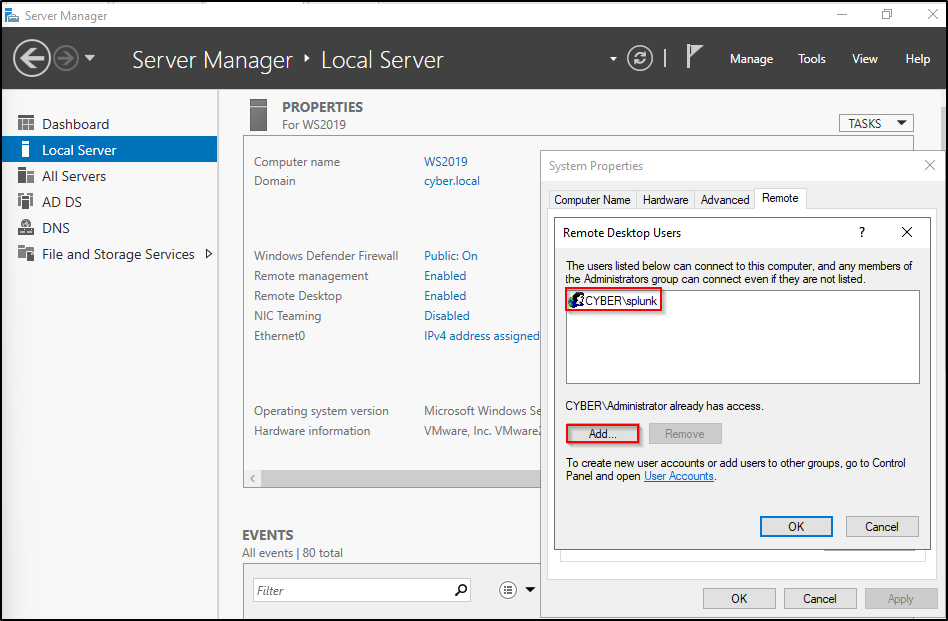Viewport: 948px width, 621px height.
Task: Open File and Storage Services
Action: pos(109,254)
